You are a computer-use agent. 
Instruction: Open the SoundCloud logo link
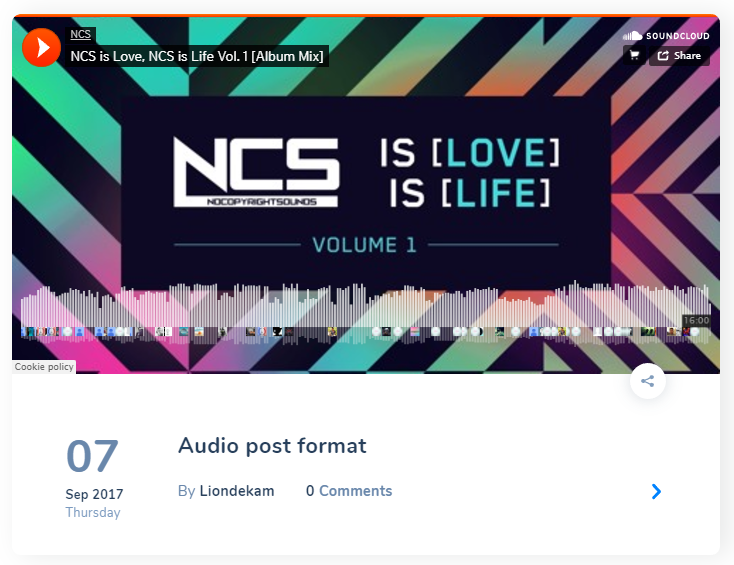tap(666, 36)
